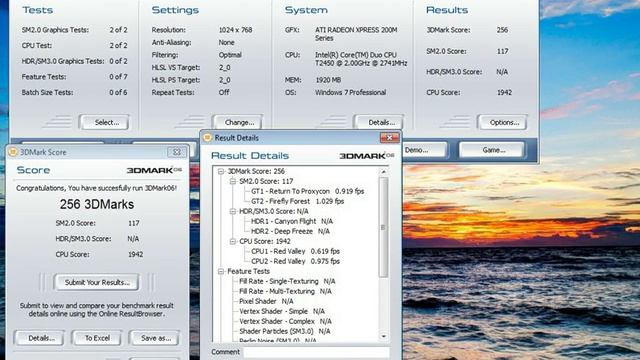Select HDR2 - Deep Freeze row
640x360 pixels.
pos(290,231)
